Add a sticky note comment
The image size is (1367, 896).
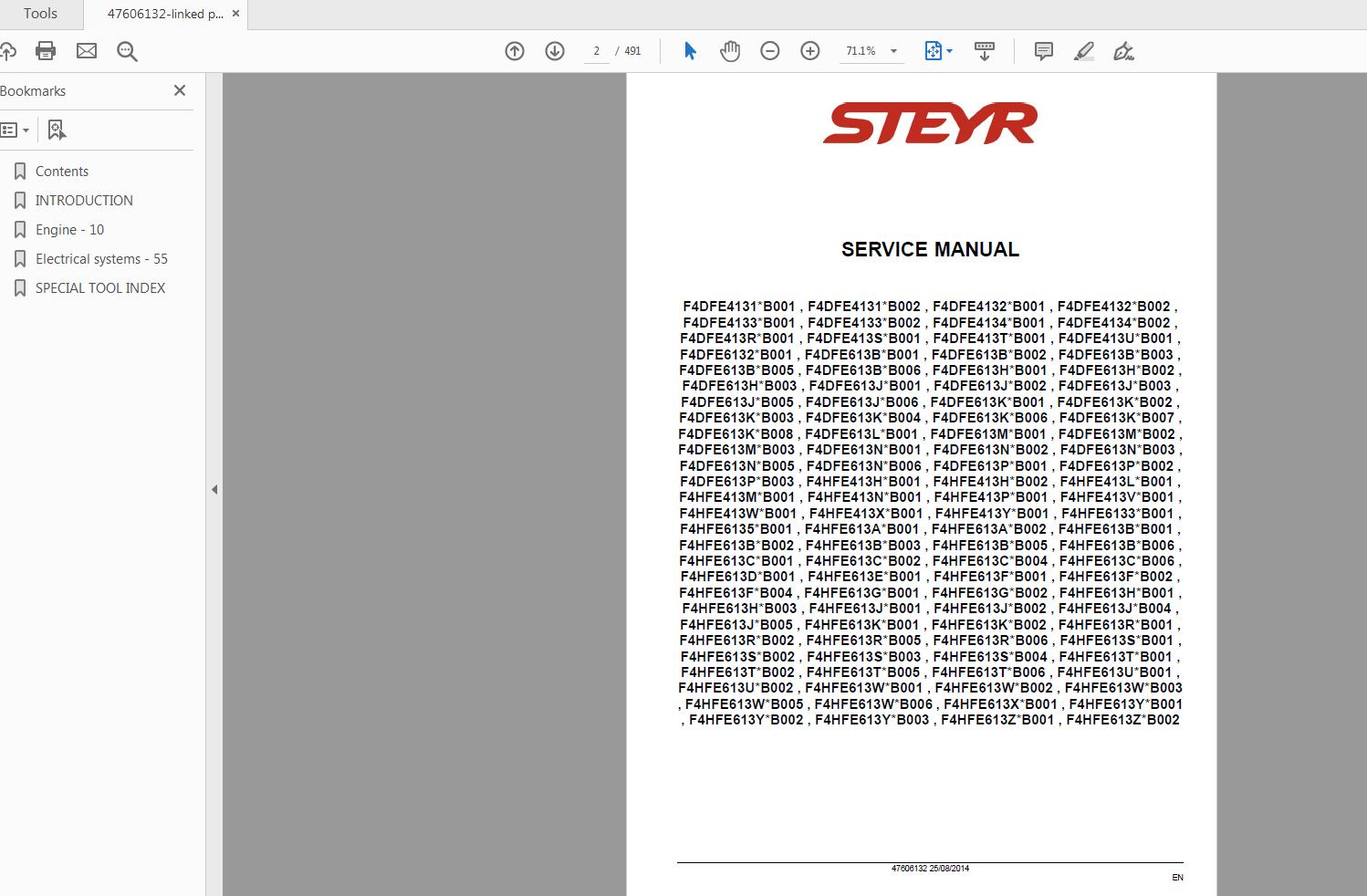pos(1044,51)
